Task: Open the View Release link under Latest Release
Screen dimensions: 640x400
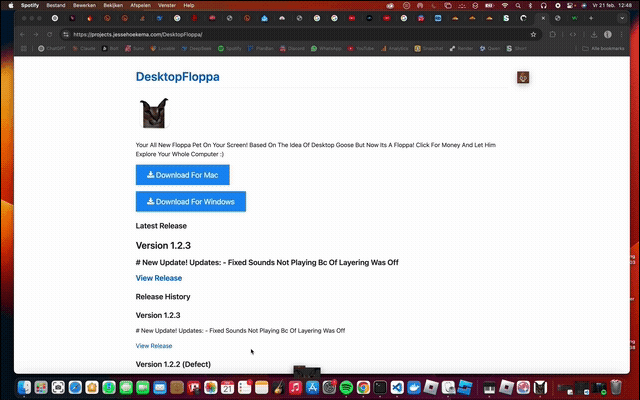Action: point(159,278)
